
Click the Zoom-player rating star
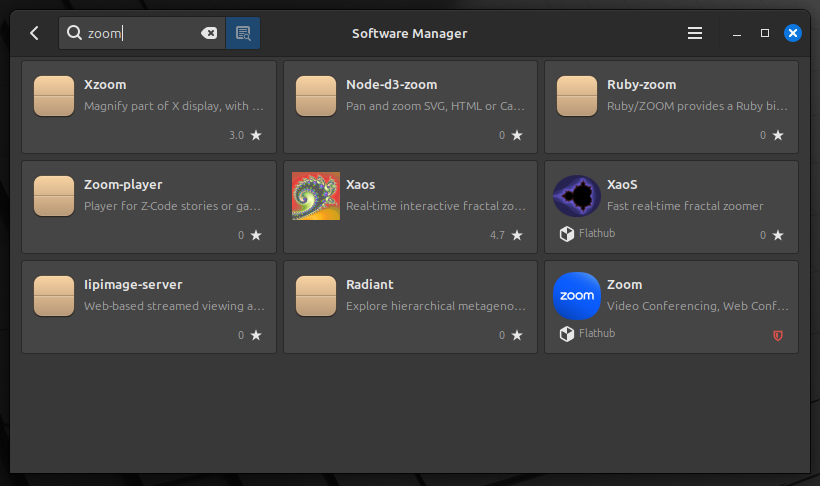[256, 235]
